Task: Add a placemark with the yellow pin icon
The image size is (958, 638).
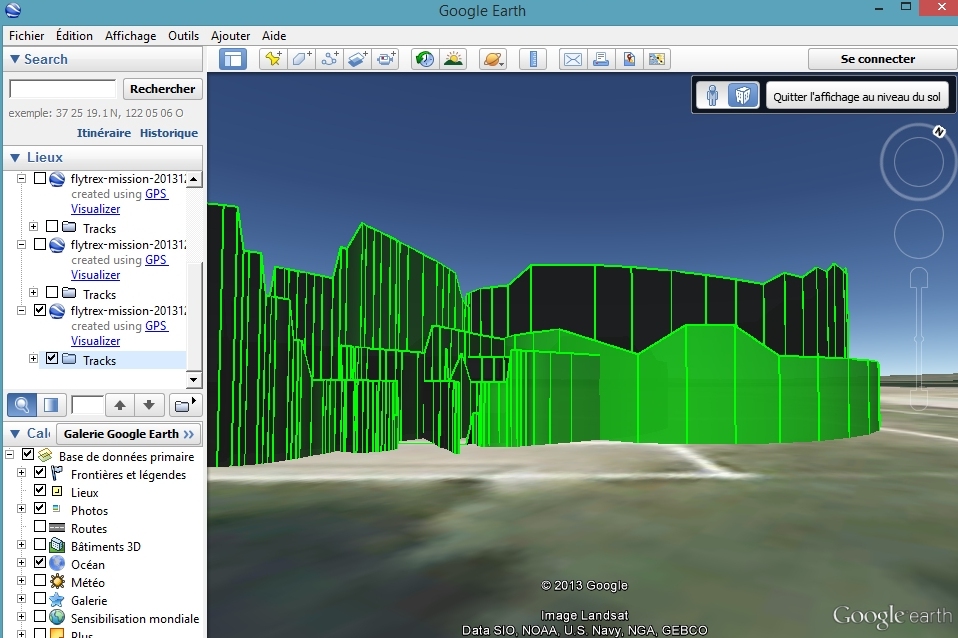Action: [273, 59]
